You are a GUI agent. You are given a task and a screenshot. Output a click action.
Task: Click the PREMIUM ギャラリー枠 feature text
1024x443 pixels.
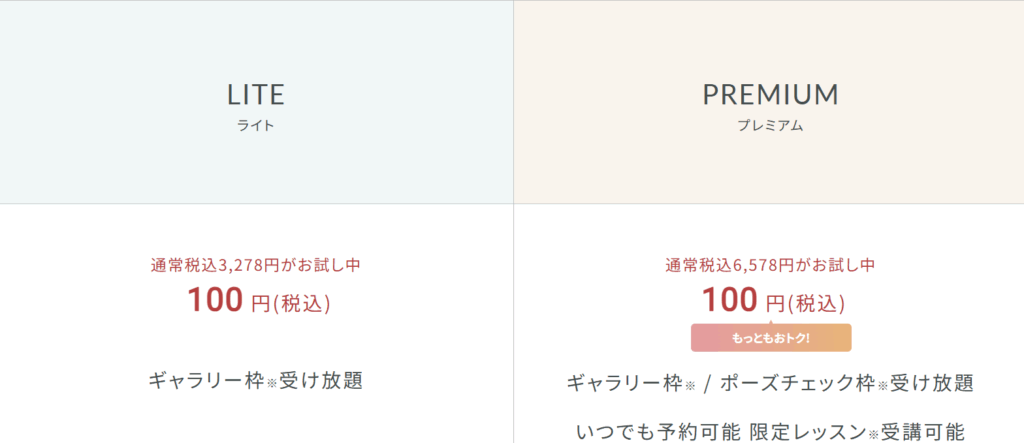[x=624, y=383]
